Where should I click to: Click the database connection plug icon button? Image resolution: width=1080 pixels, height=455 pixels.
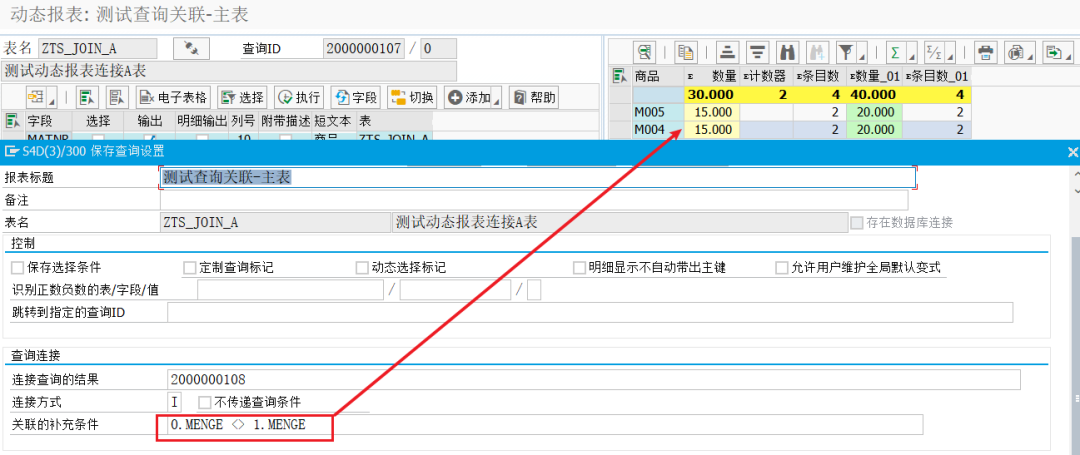click(x=191, y=49)
